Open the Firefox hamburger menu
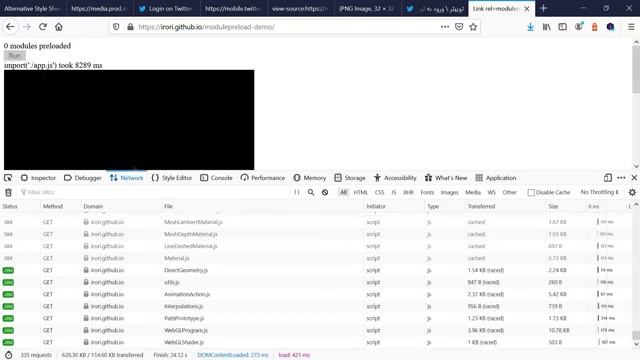Screen dimensions: 640x360 (x=631, y=27)
